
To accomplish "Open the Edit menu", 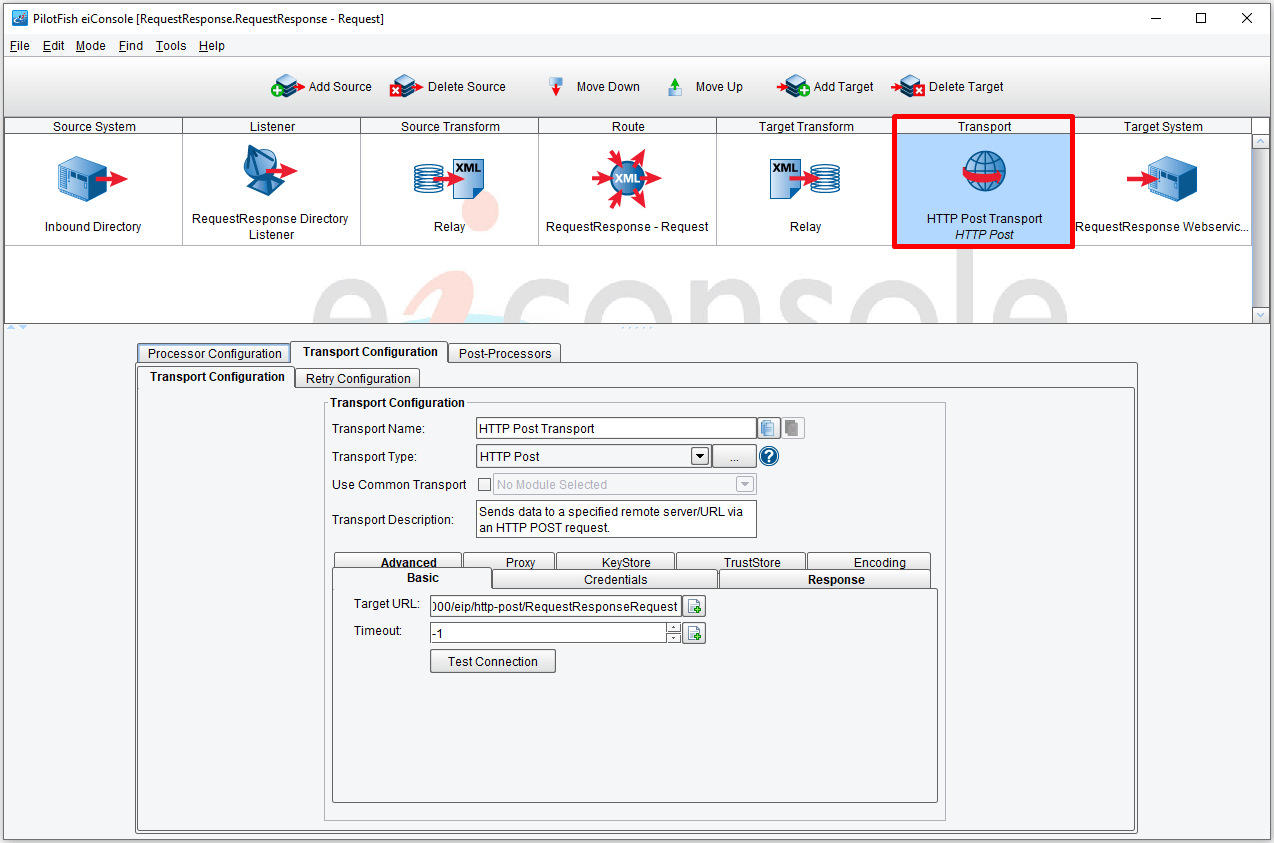I will pos(53,46).
